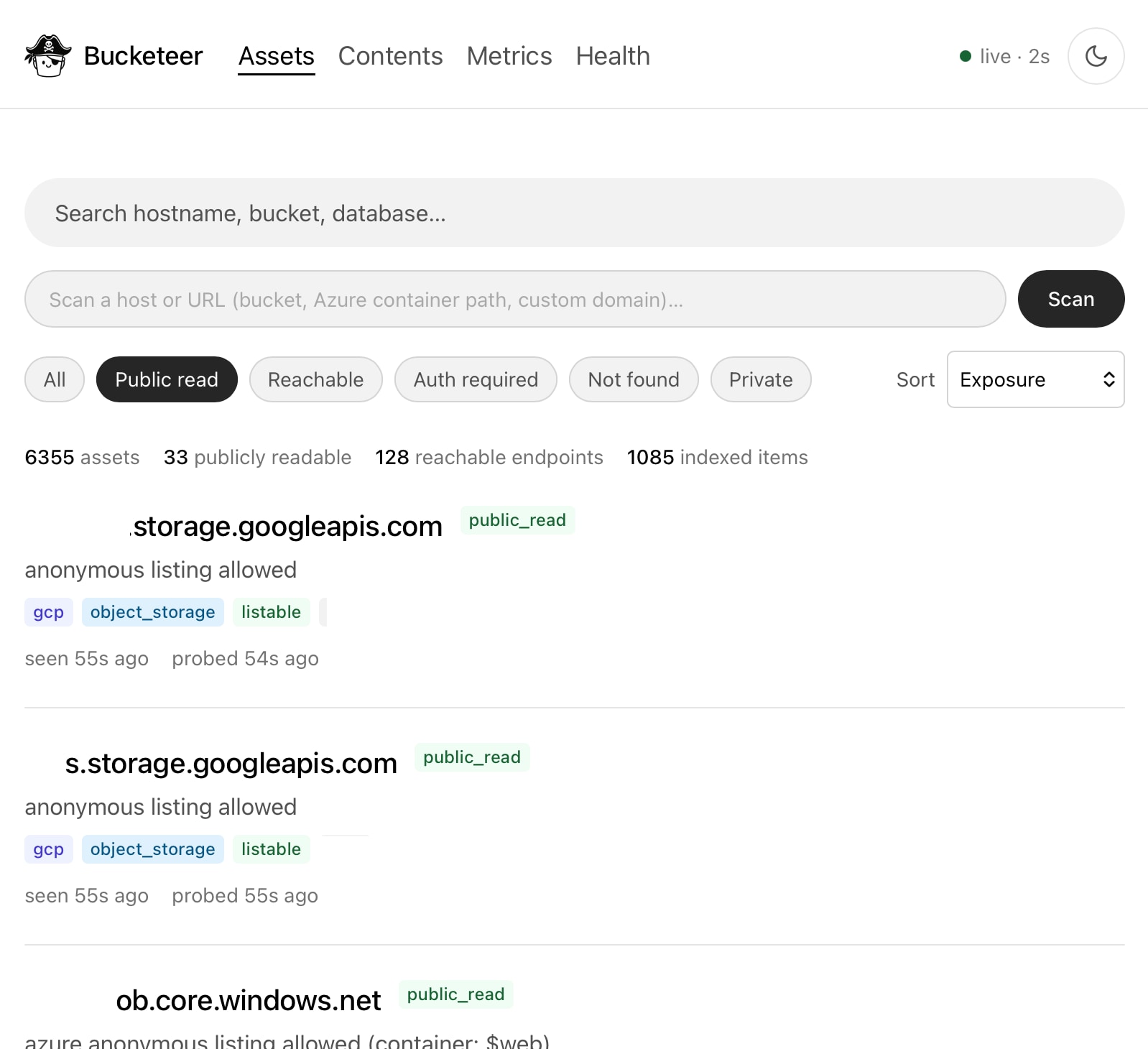Open the s.storage.googleapis.com asset
Viewport: 1148px width, 1049px height.
231,764
